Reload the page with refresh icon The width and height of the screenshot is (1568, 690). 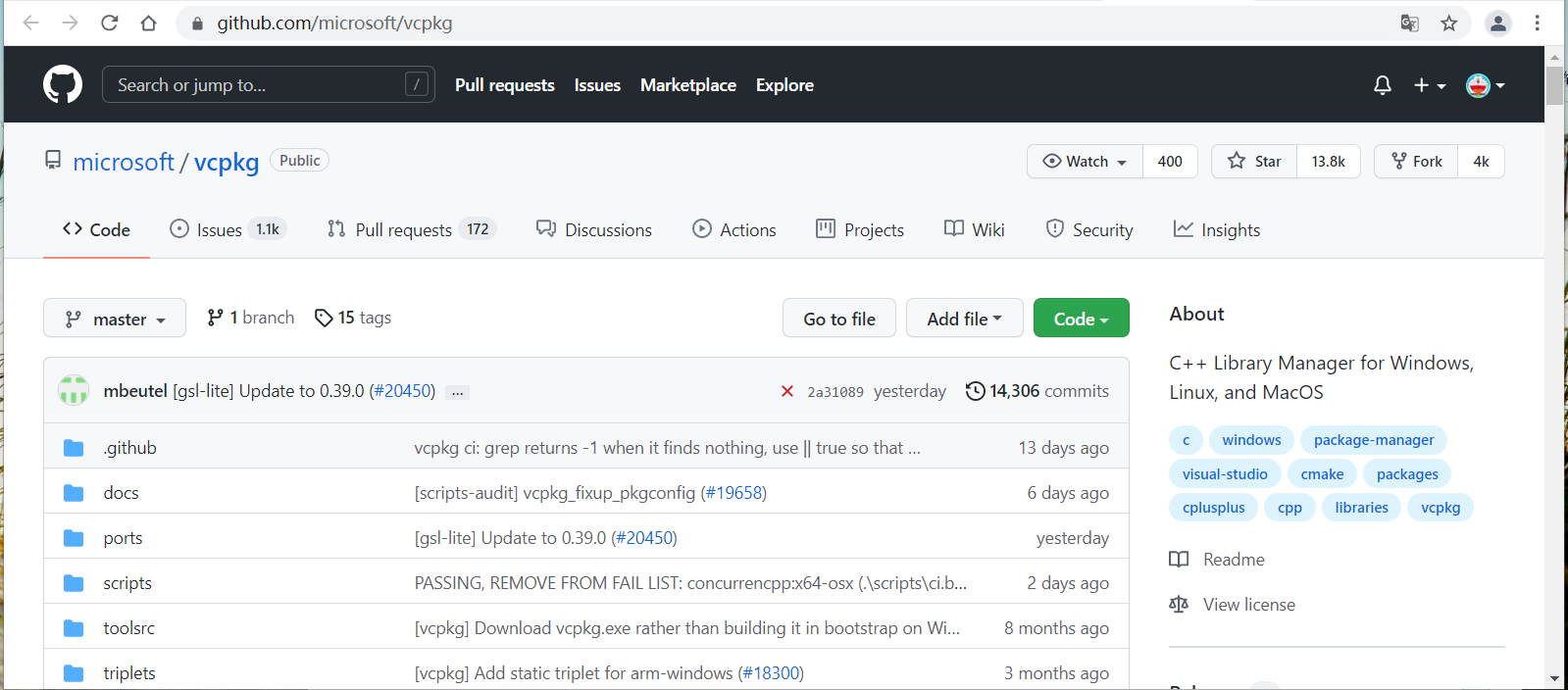coord(109,23)
